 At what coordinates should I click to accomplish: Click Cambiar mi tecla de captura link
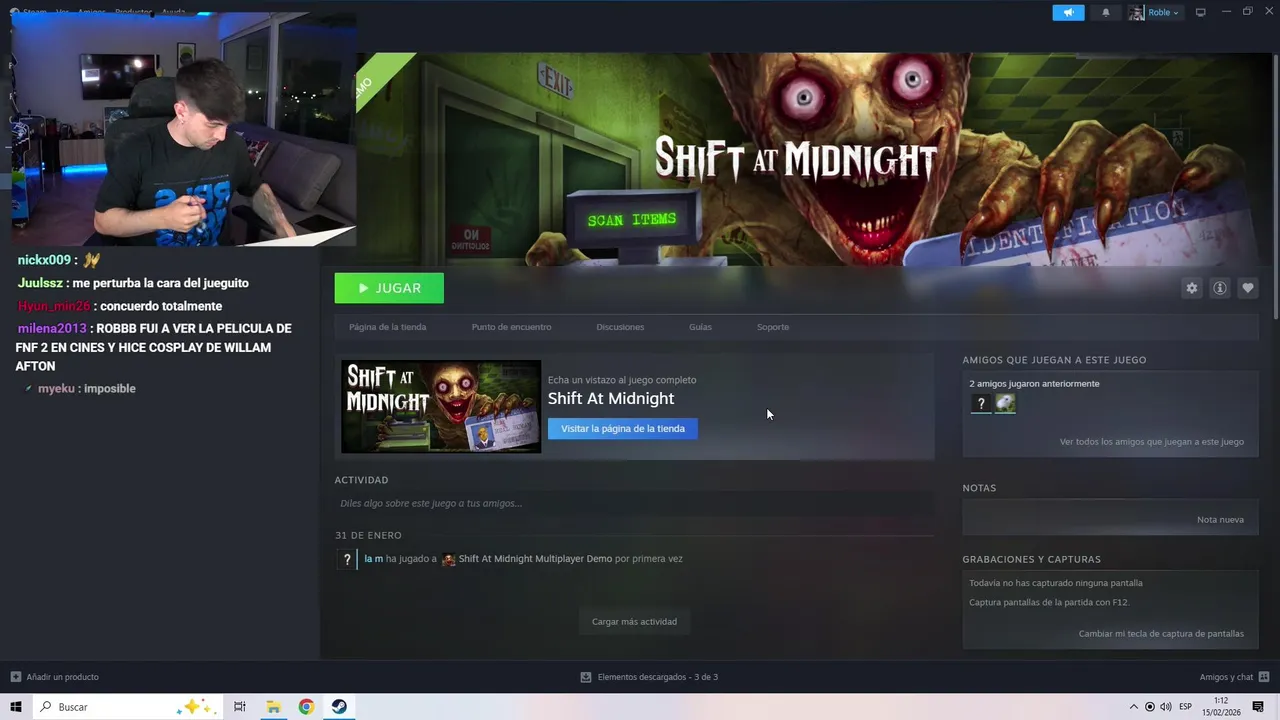(1161, 633)
